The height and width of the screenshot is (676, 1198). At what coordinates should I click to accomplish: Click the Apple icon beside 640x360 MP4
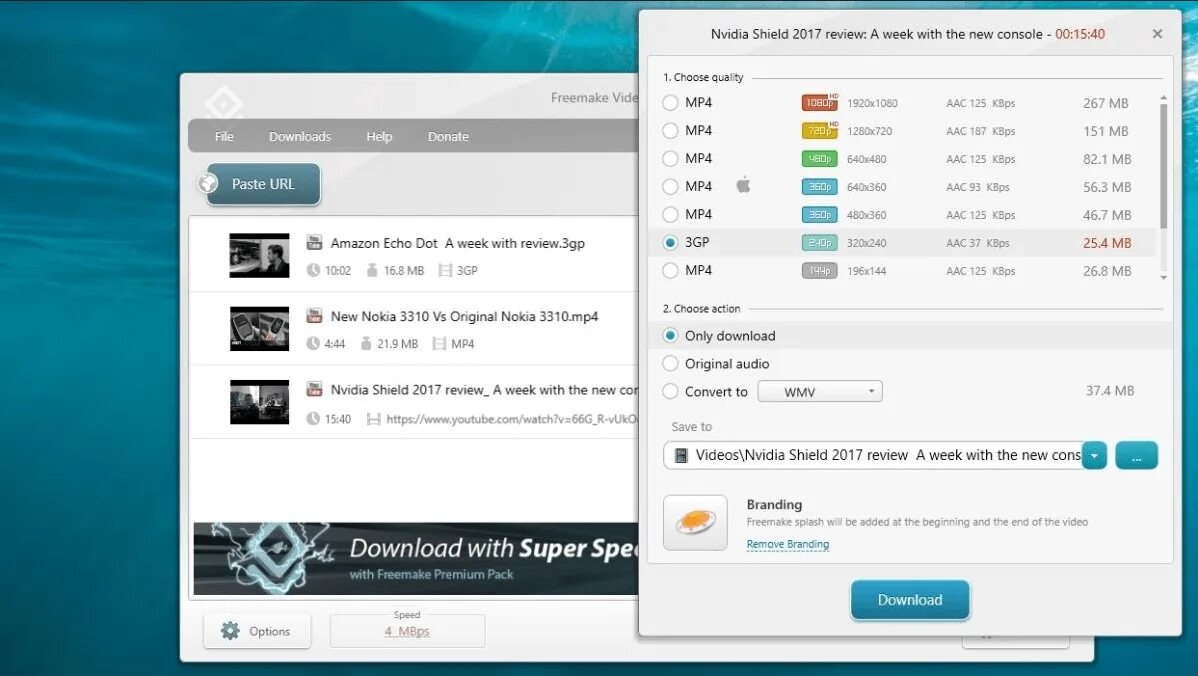click(743, 185)
